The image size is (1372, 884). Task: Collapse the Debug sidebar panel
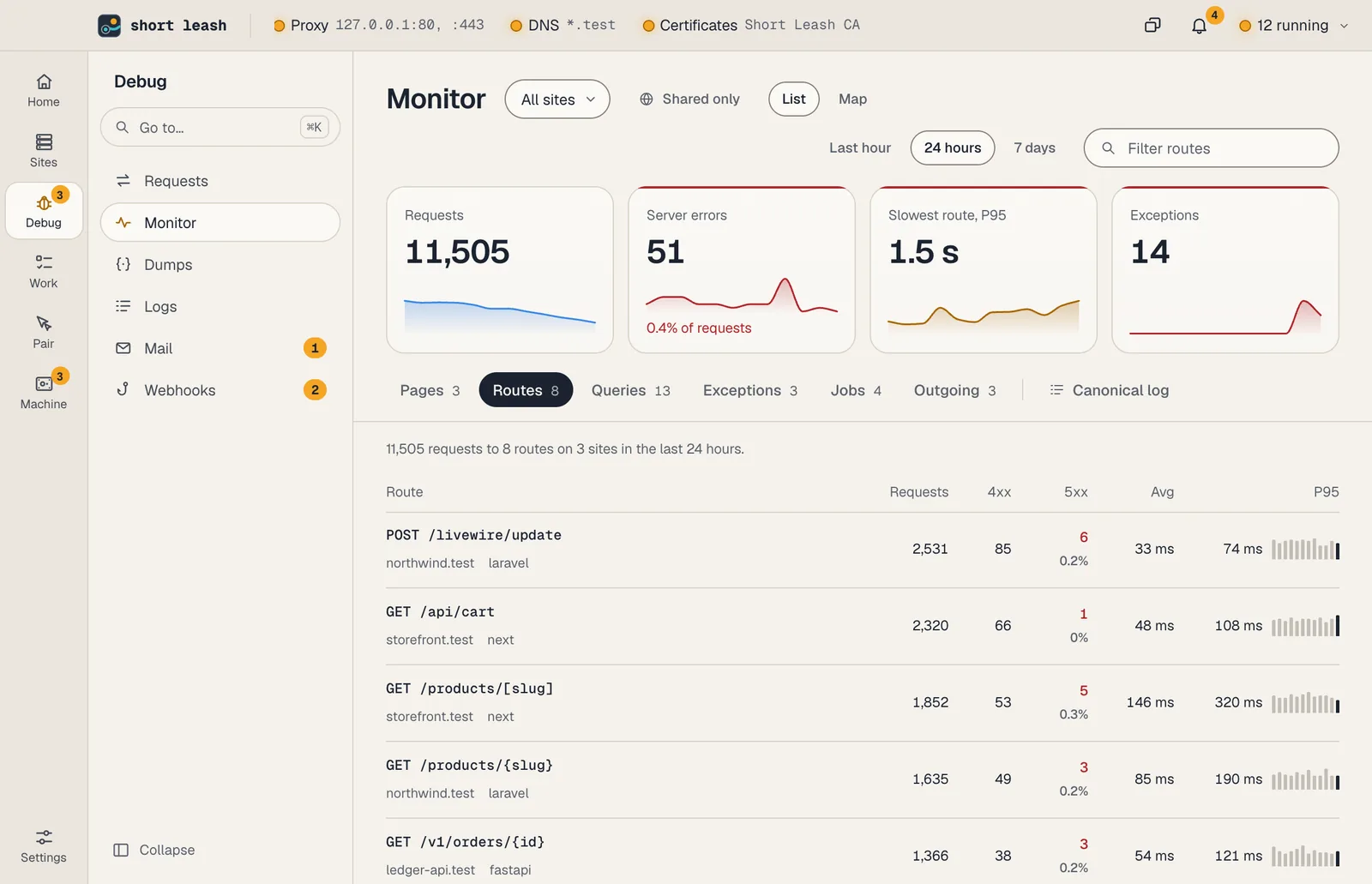point(154,850)
